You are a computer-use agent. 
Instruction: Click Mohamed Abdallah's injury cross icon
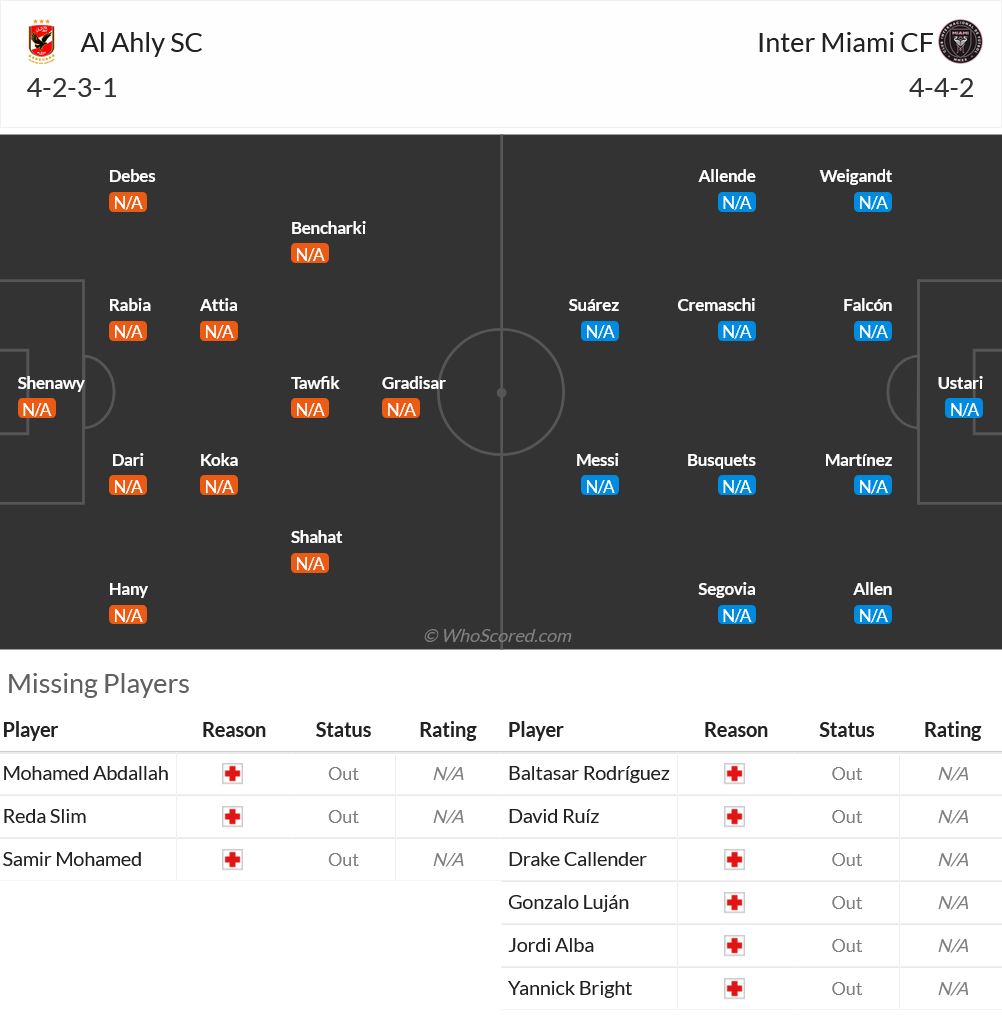(x=232, y=774)
